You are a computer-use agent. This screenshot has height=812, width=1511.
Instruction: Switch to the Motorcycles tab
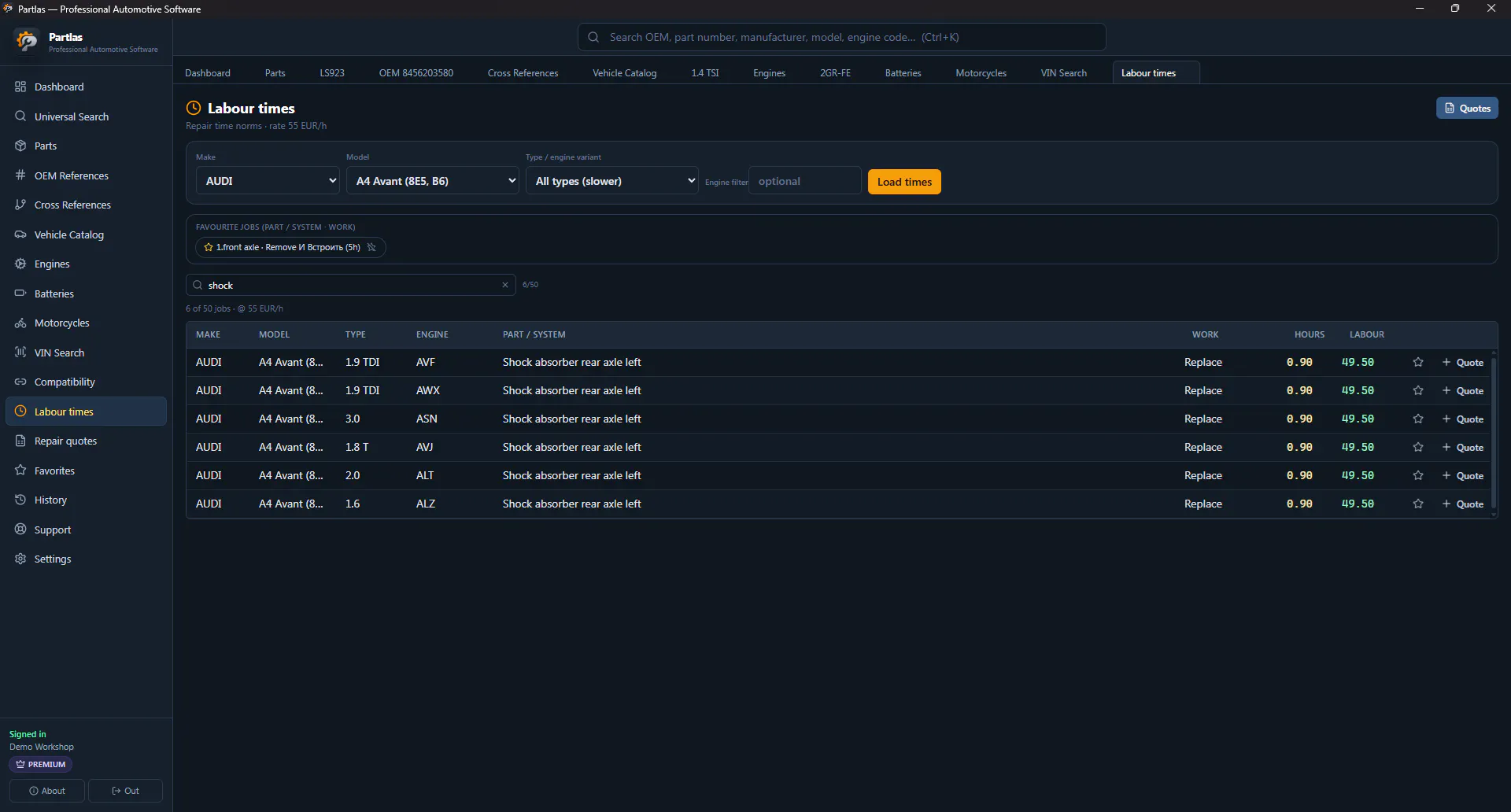click(981, 73)
